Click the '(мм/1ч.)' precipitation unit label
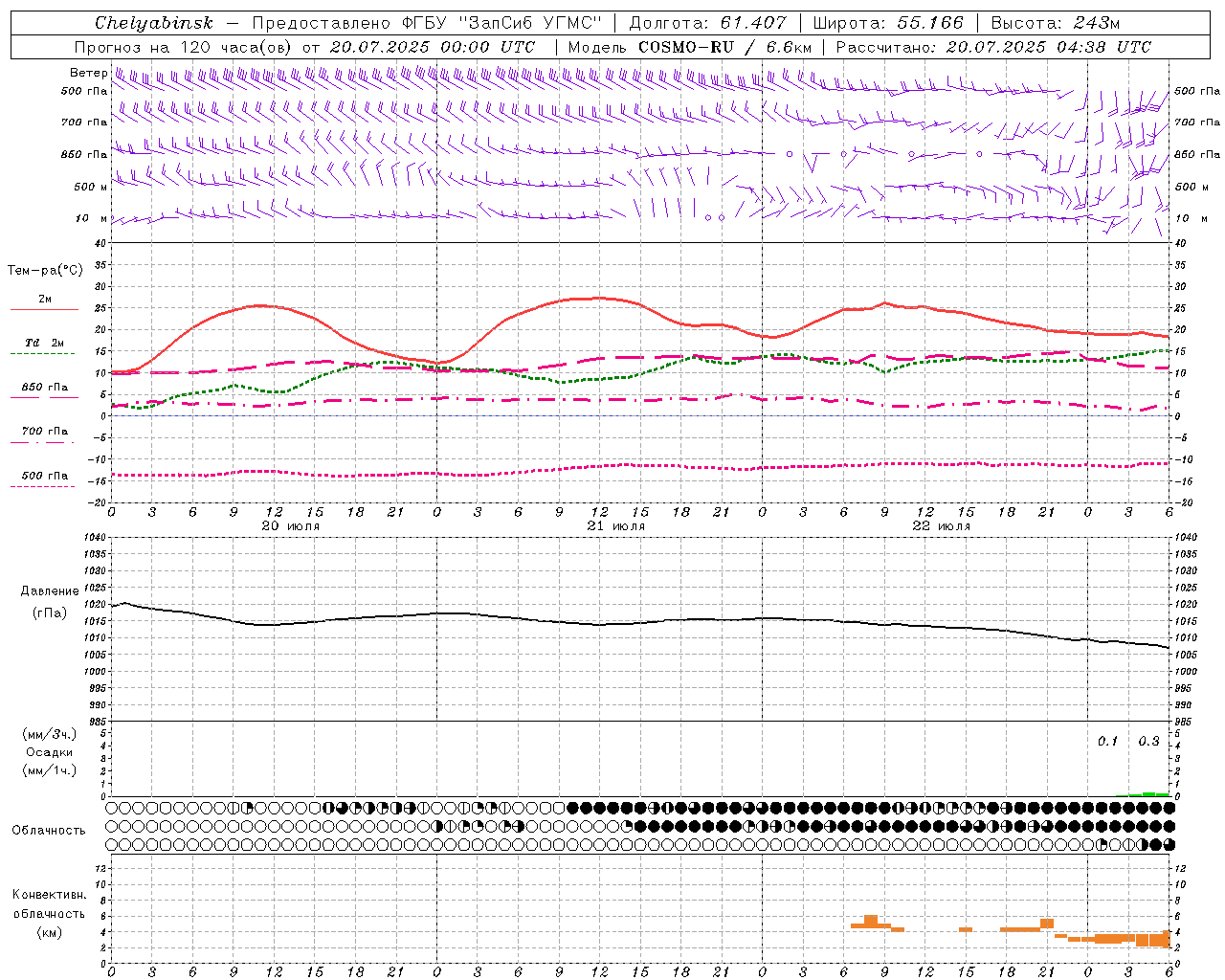 click(x=49, y=770)
